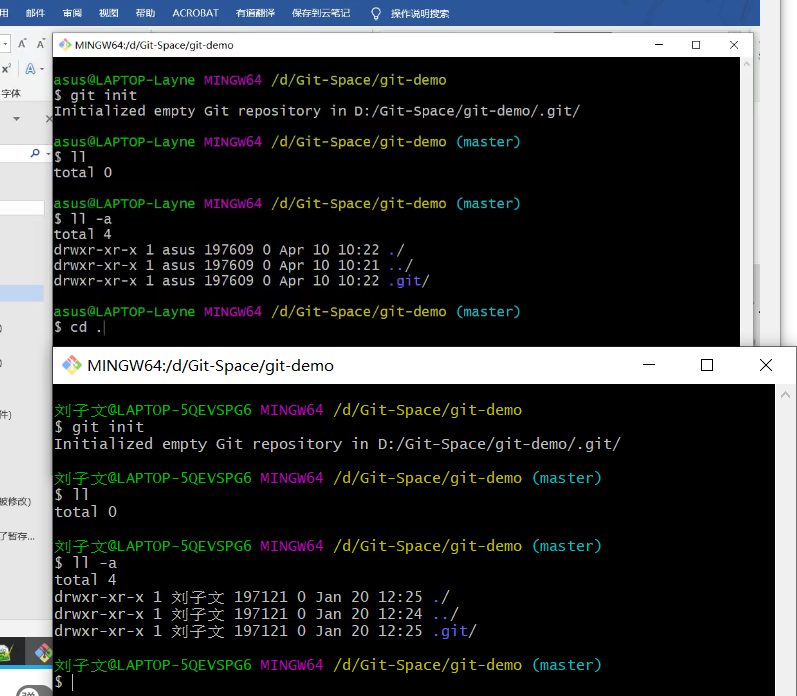Maximize the upper MINGW64 terminal window

(x=696, y=45)
